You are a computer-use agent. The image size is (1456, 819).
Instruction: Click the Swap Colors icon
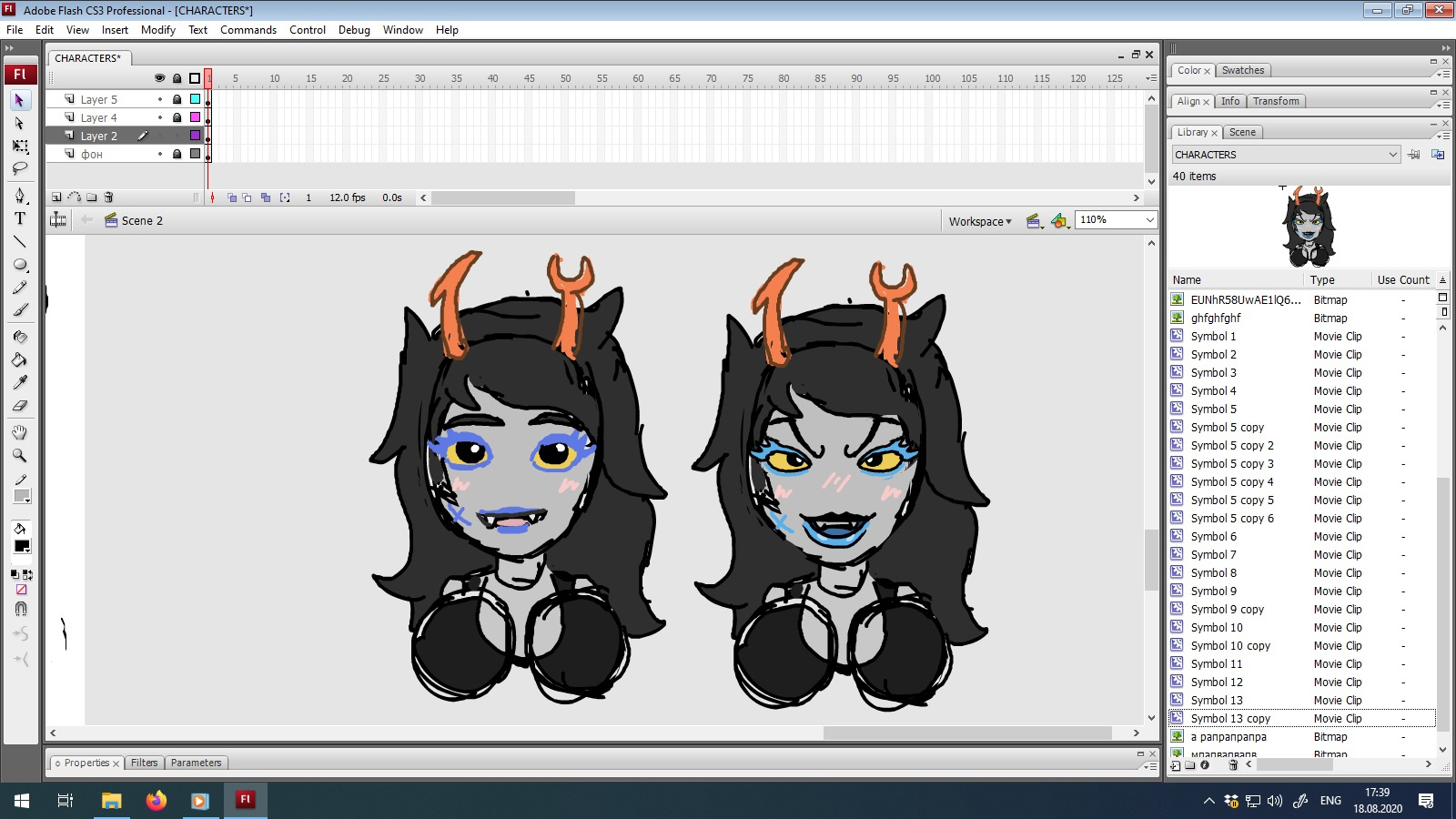coord(28,574)
